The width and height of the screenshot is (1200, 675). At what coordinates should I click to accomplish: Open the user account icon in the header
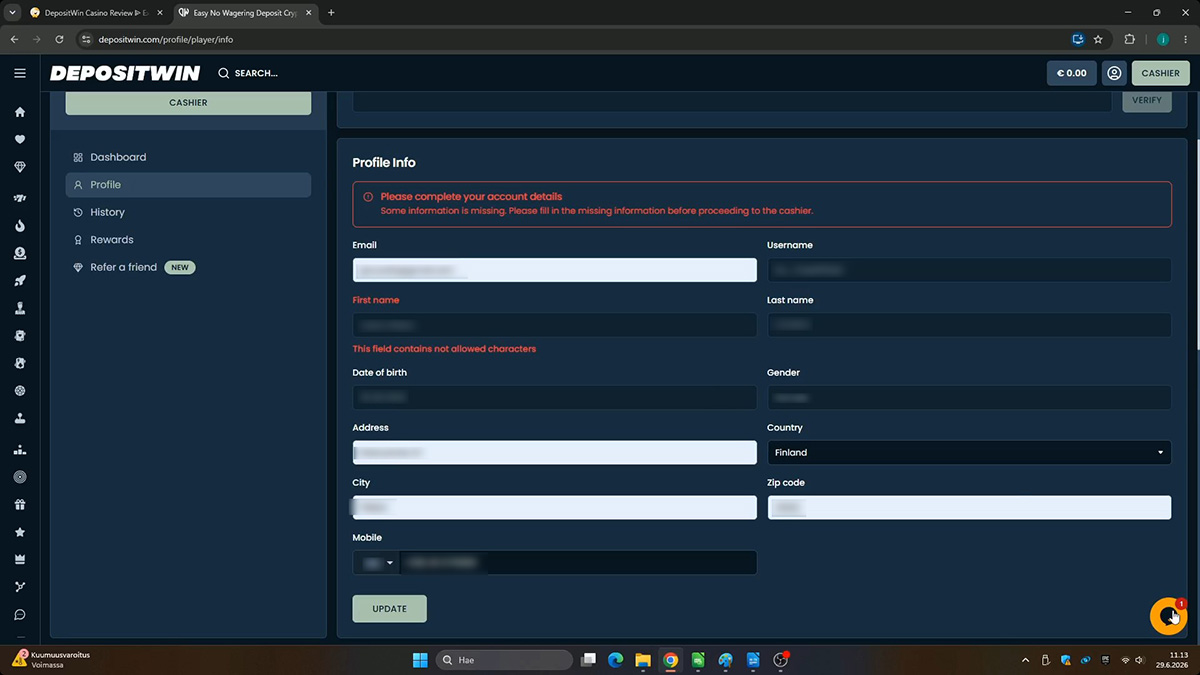[x=1114, y=73]
